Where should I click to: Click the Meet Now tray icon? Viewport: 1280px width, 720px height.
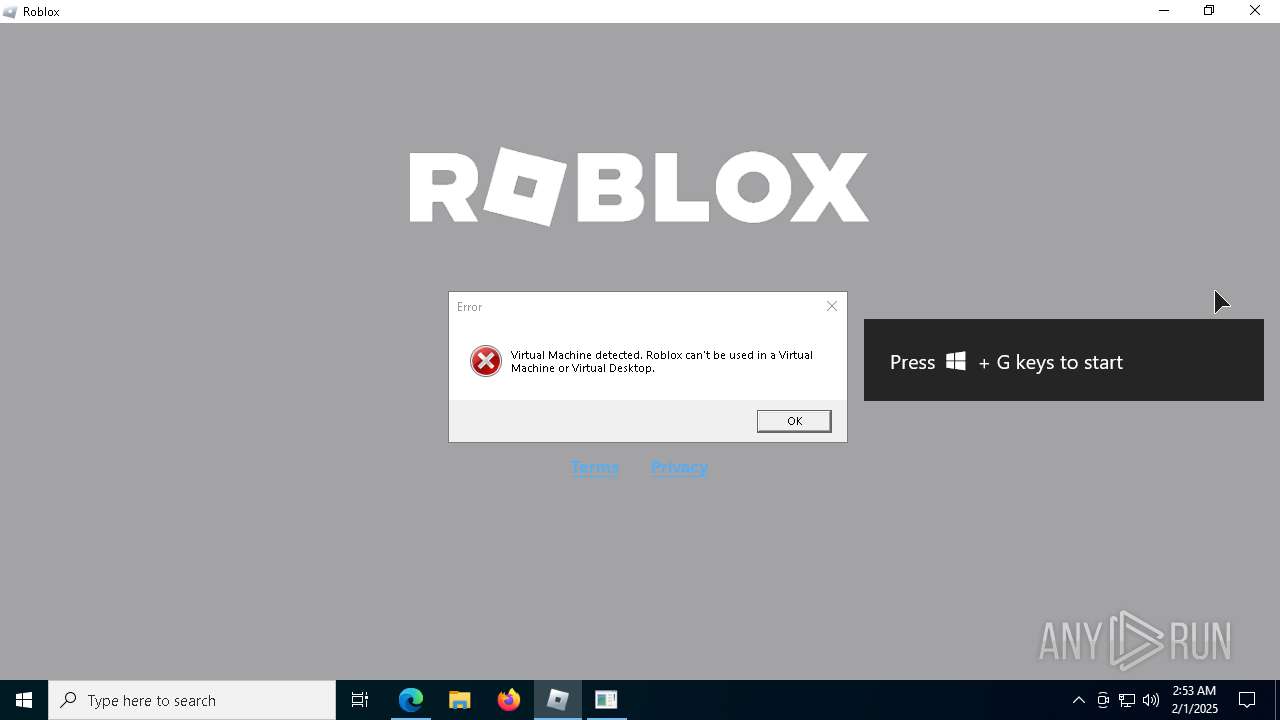click(1103, 700)
